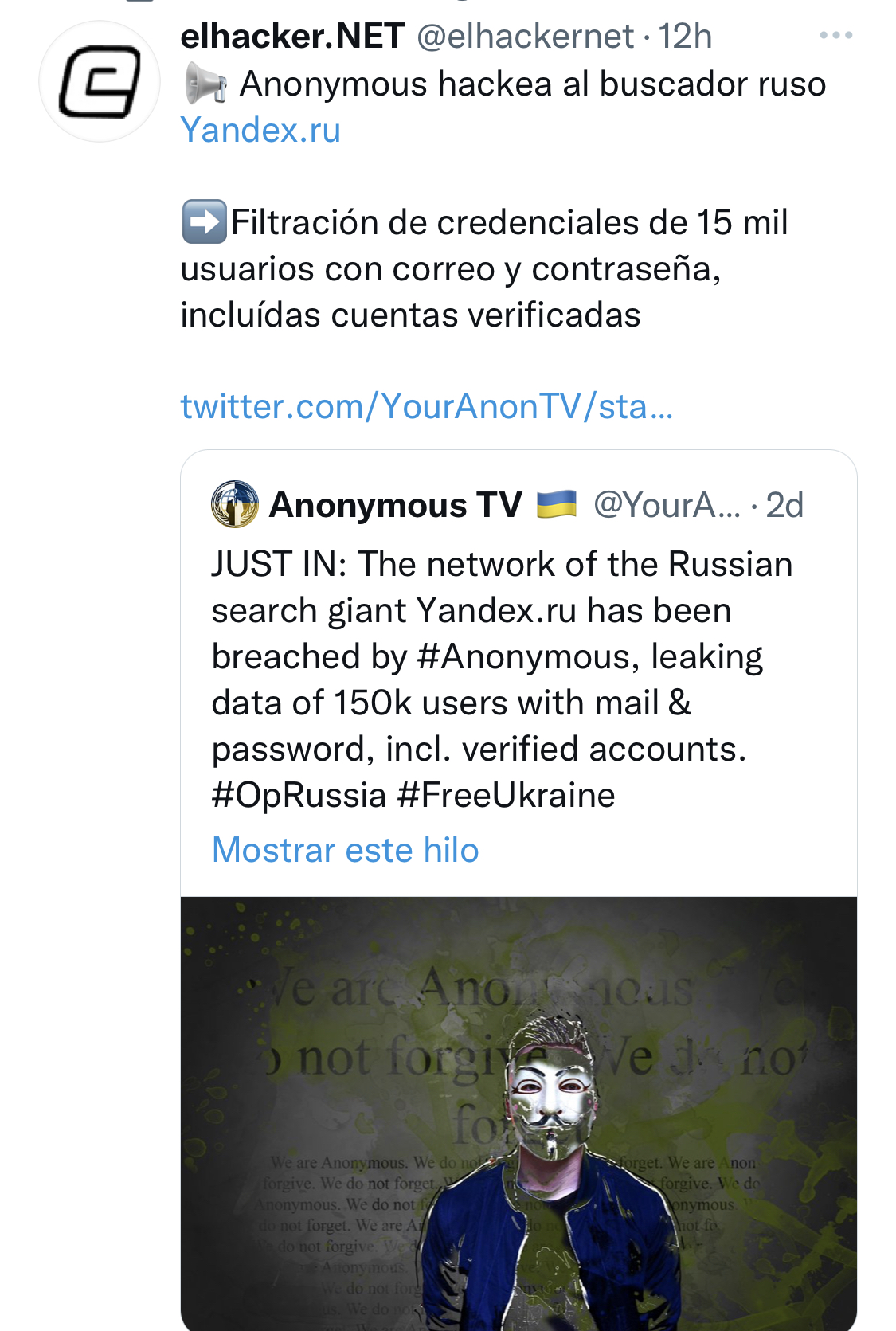The height and width of the screenshot is (1331, 896).
Task: Click the megaphone emoji in the tweet
Action: point(205,84)
